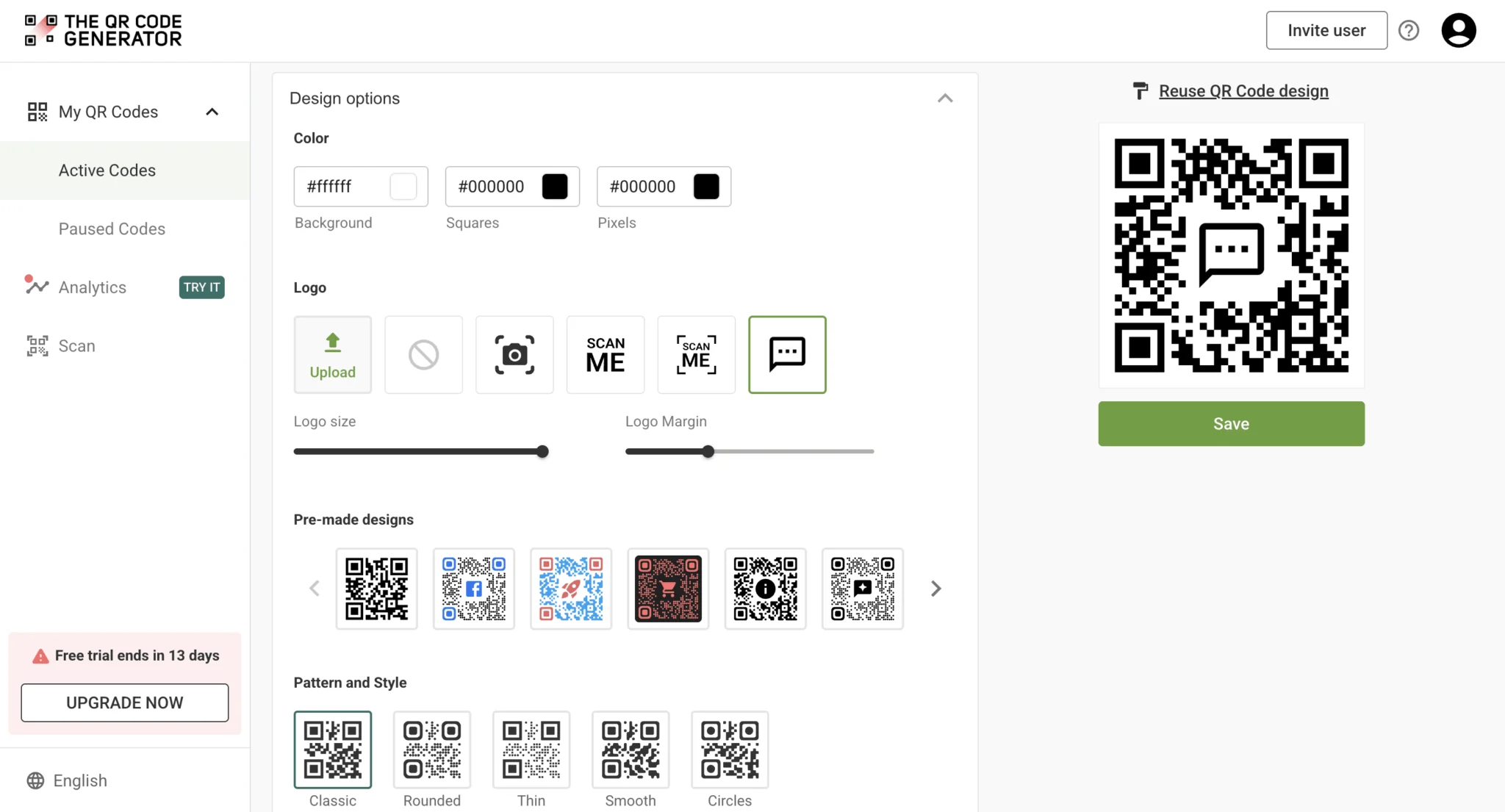Pick the plain SCAN ME logo
Image resolution: width=1505 pixels, height=812 pixels.
pos(606,354)
